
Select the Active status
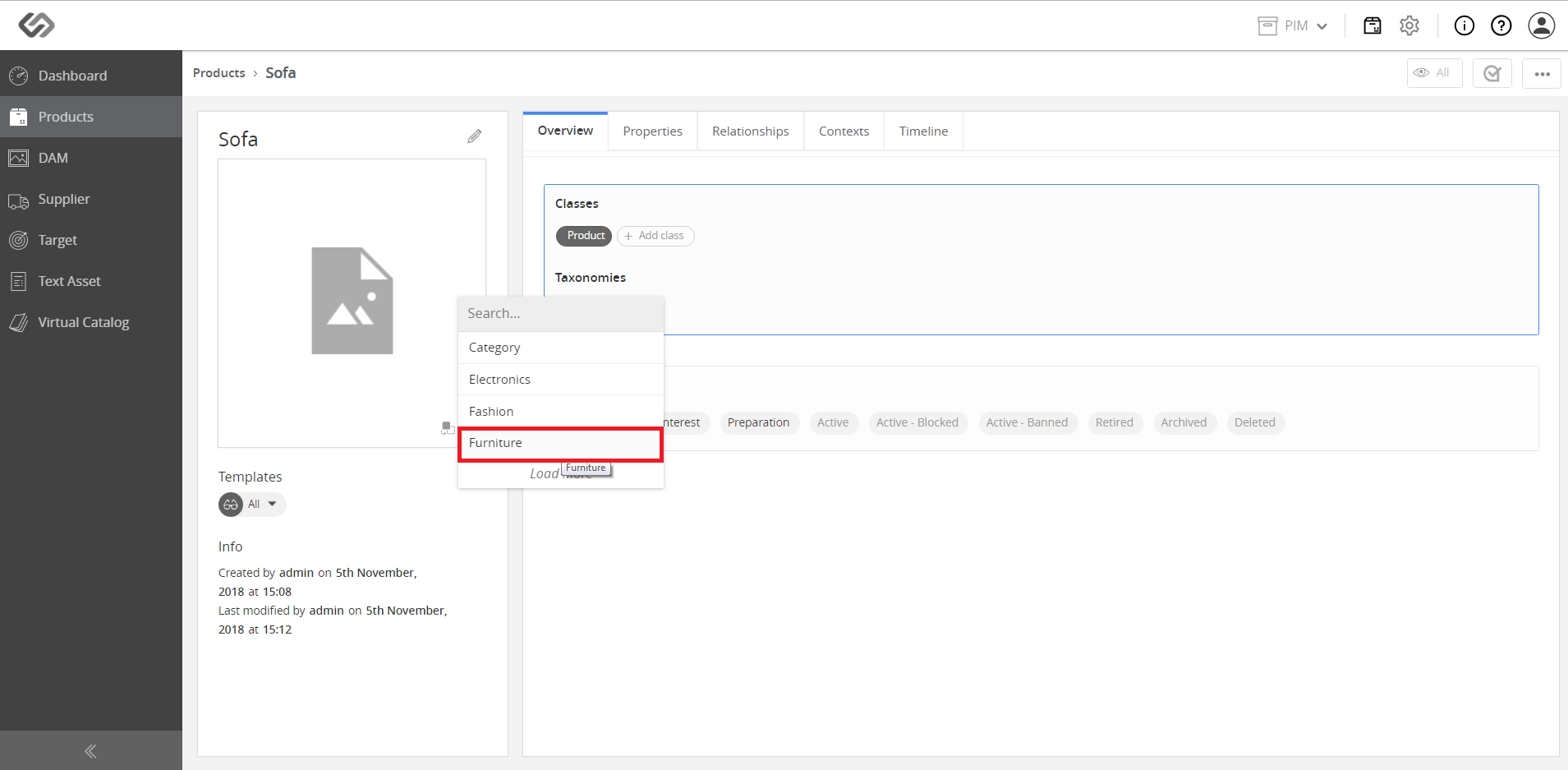point(833,422)
